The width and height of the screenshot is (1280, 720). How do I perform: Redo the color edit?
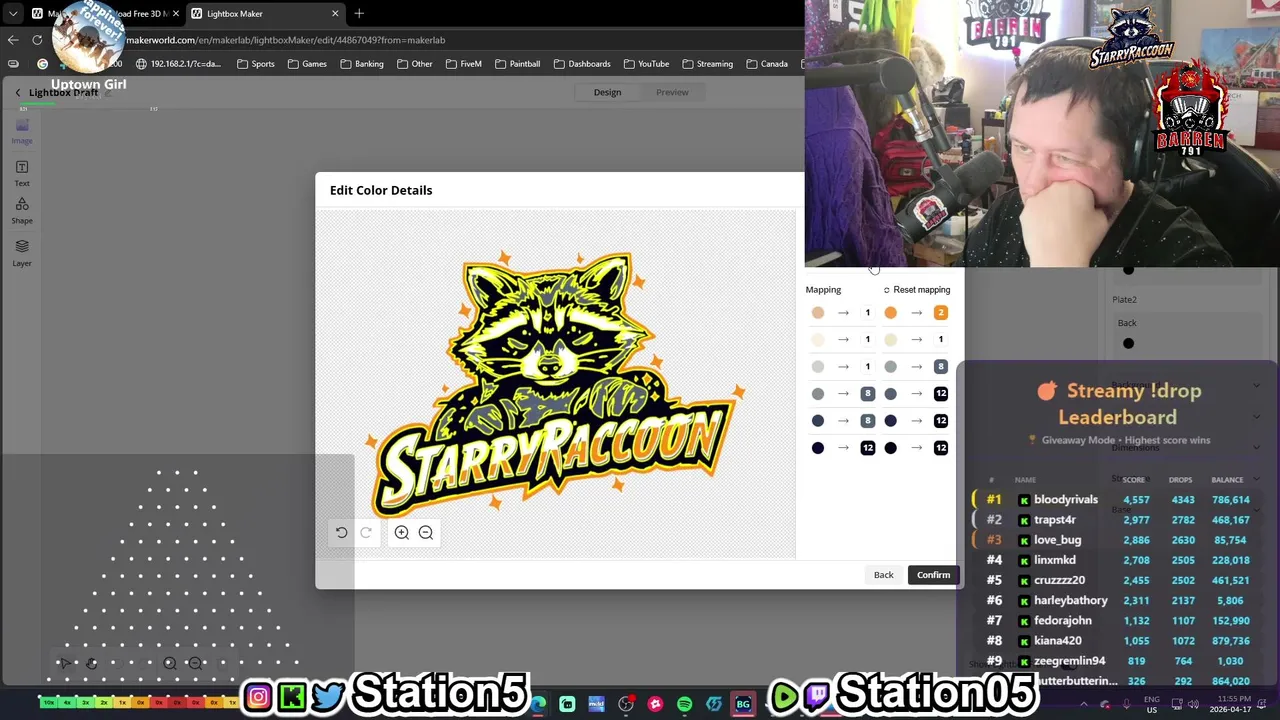(x=366, y=533)
